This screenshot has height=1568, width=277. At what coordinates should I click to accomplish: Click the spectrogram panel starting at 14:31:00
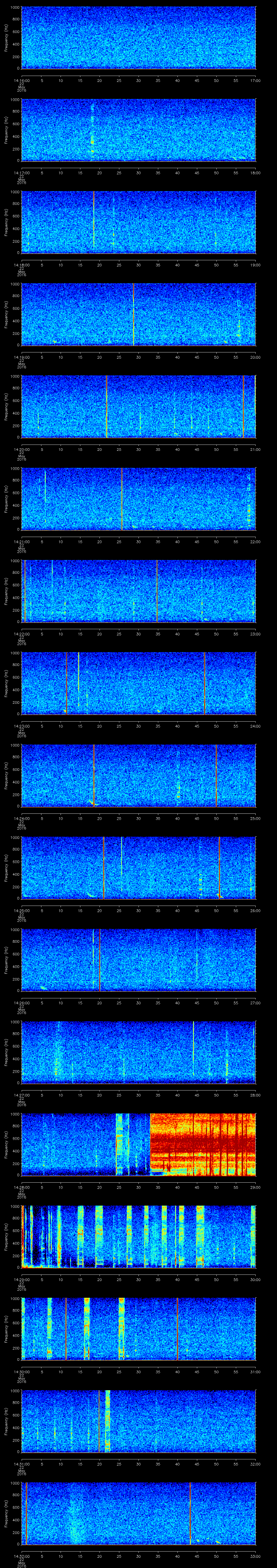click(139, 1421)
